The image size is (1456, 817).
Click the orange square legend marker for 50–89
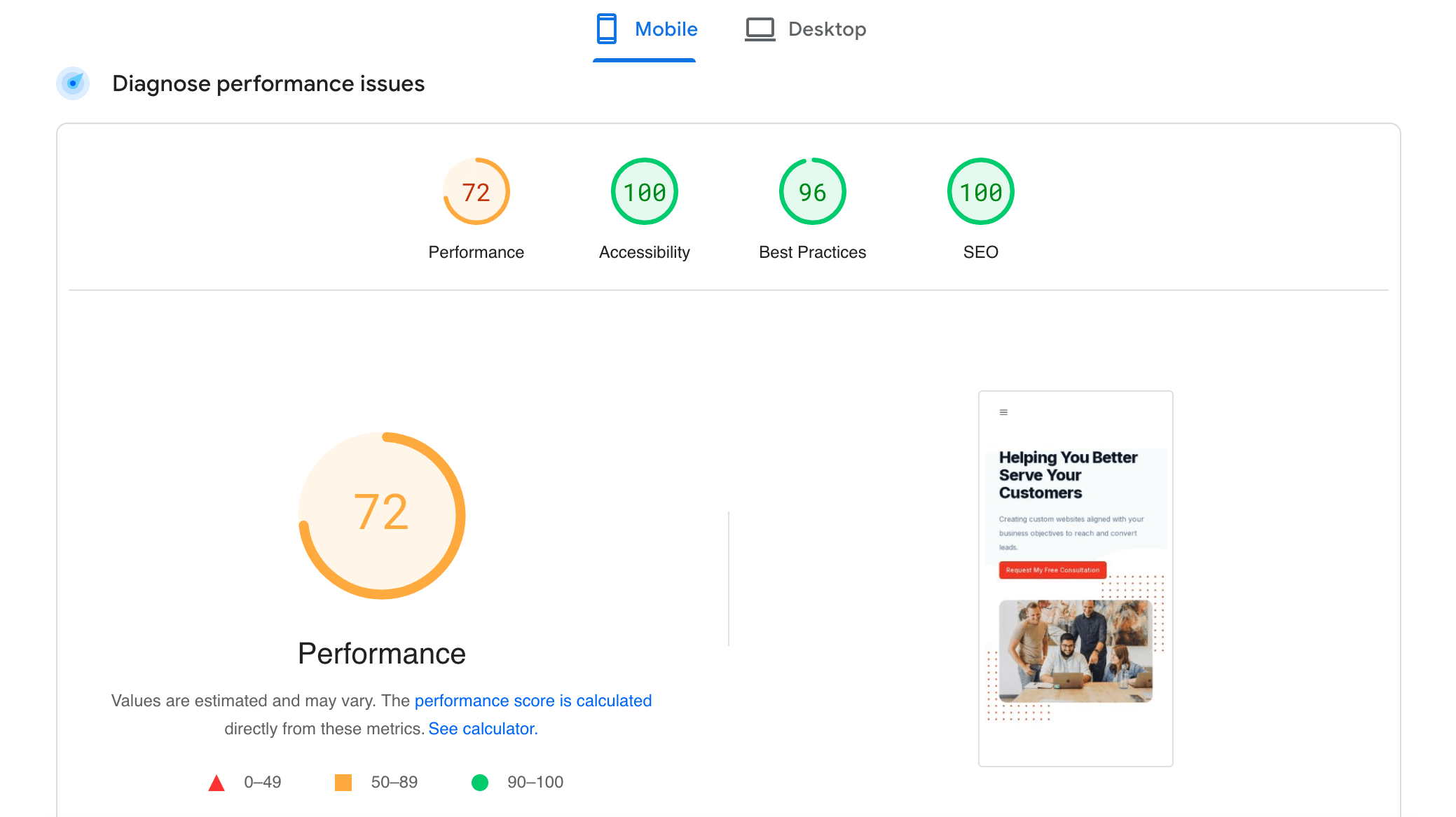pyautogui.click(x=344, y=781)
